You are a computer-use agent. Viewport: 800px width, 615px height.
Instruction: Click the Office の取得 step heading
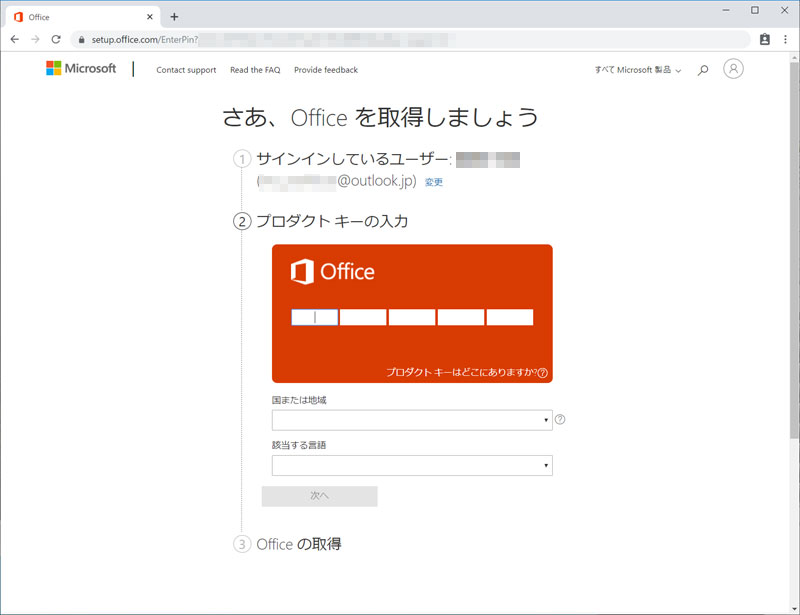click(299, 545)
